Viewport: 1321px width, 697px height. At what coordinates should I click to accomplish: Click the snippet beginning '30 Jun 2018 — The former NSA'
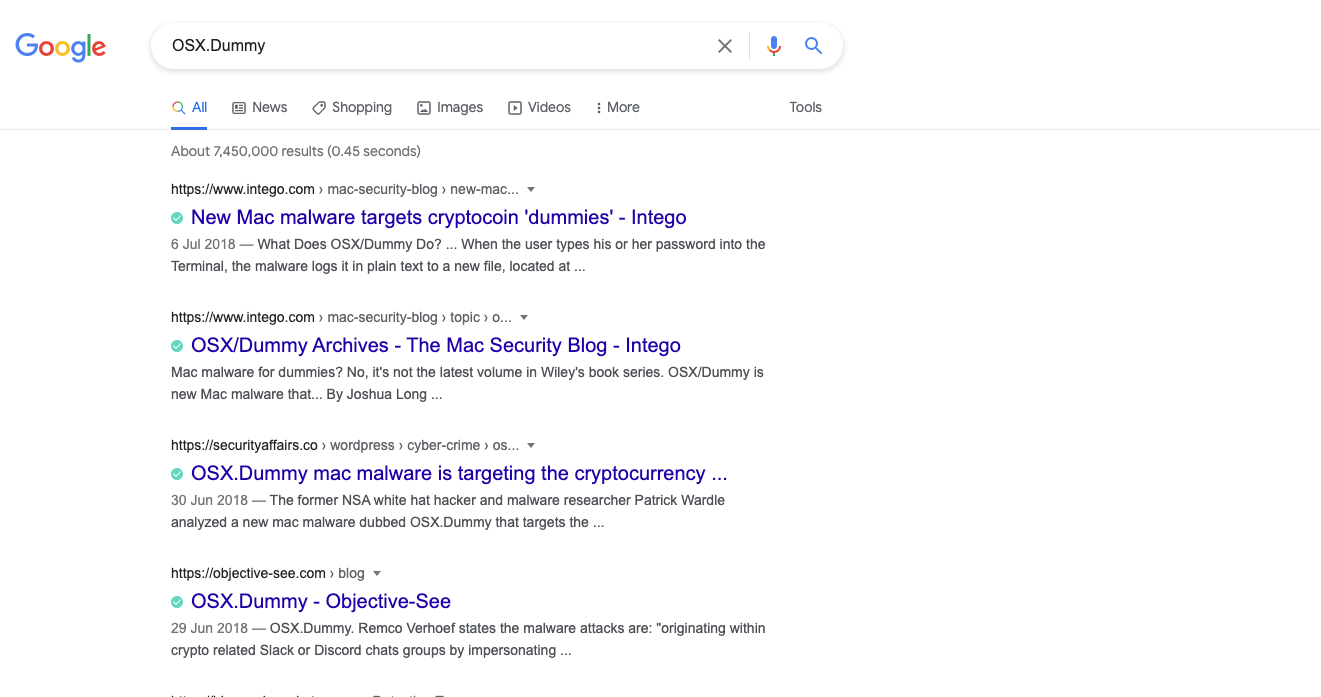pyautogui.click(x=448, y=511)
